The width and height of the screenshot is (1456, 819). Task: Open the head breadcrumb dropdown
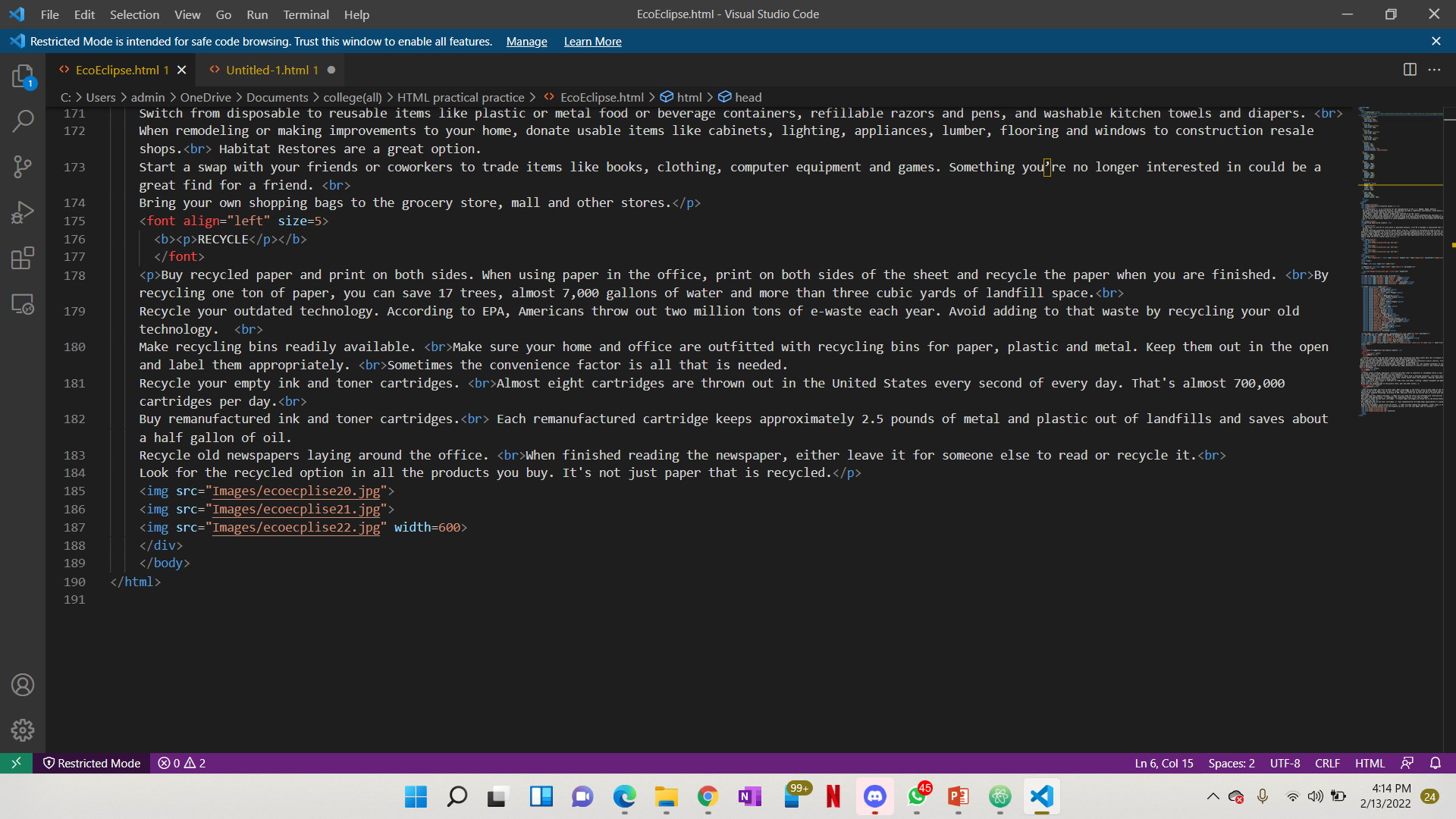(x=749, y=97)
